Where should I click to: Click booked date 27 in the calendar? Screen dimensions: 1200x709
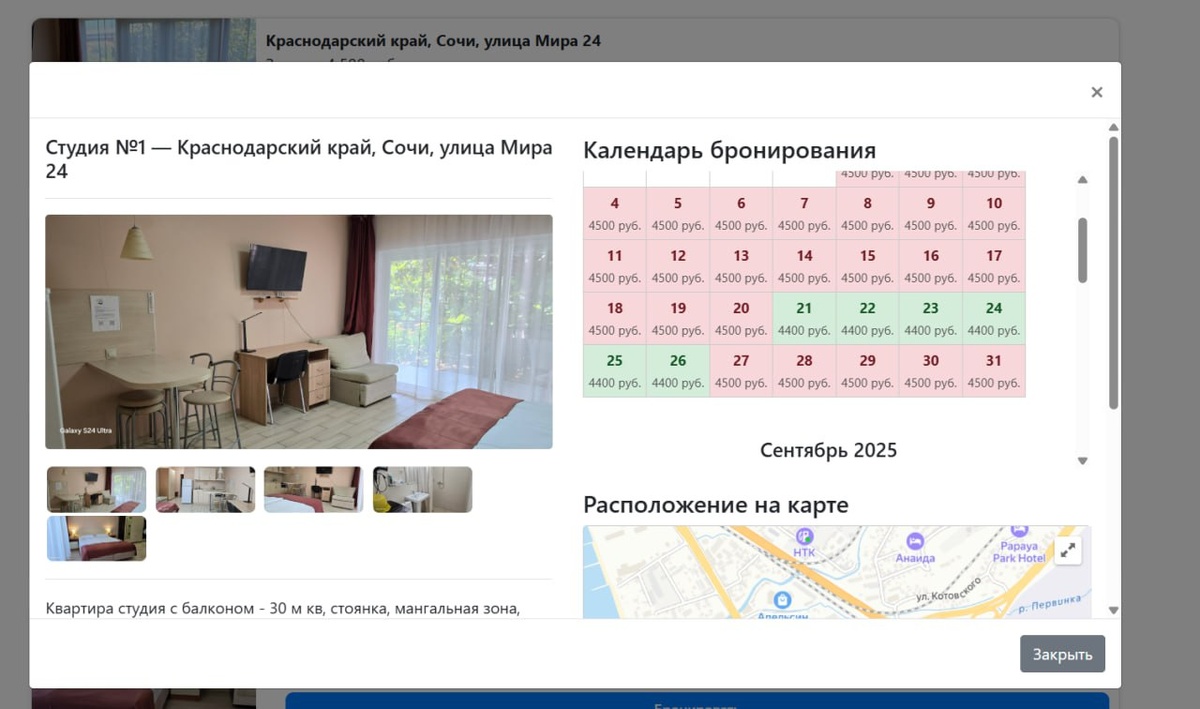pyautogui.click(x=741, y=371)
